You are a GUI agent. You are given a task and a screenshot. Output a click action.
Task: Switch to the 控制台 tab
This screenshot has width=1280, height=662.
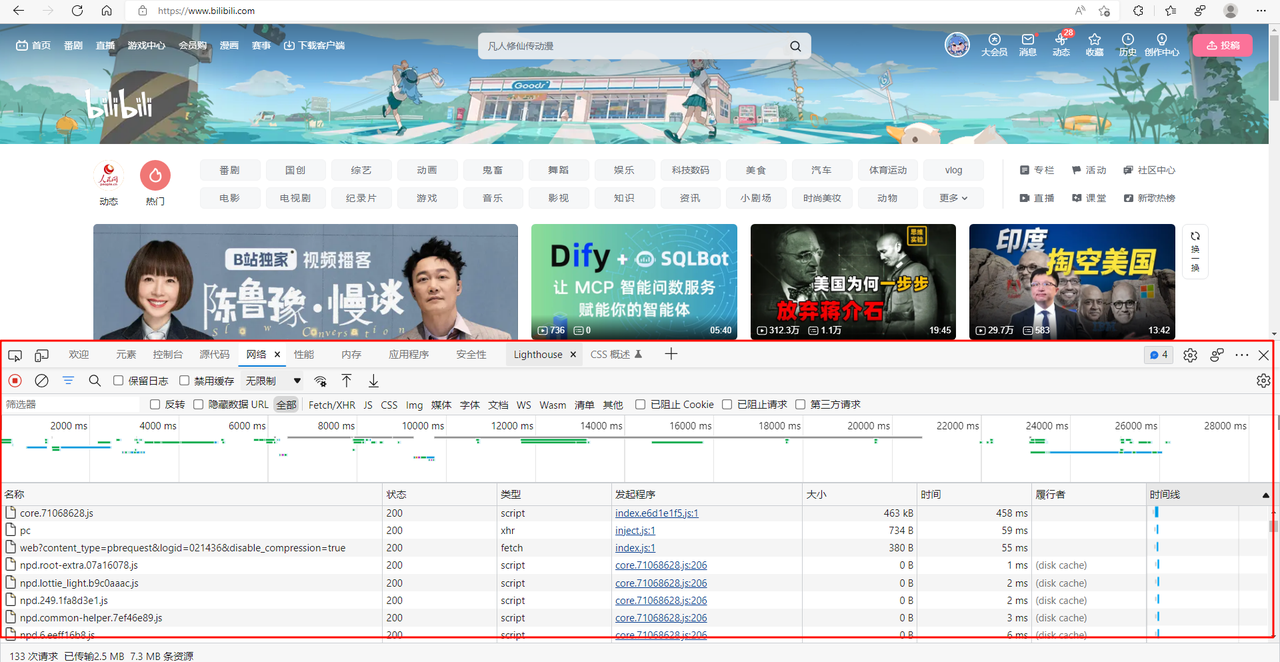coord(168,355)
